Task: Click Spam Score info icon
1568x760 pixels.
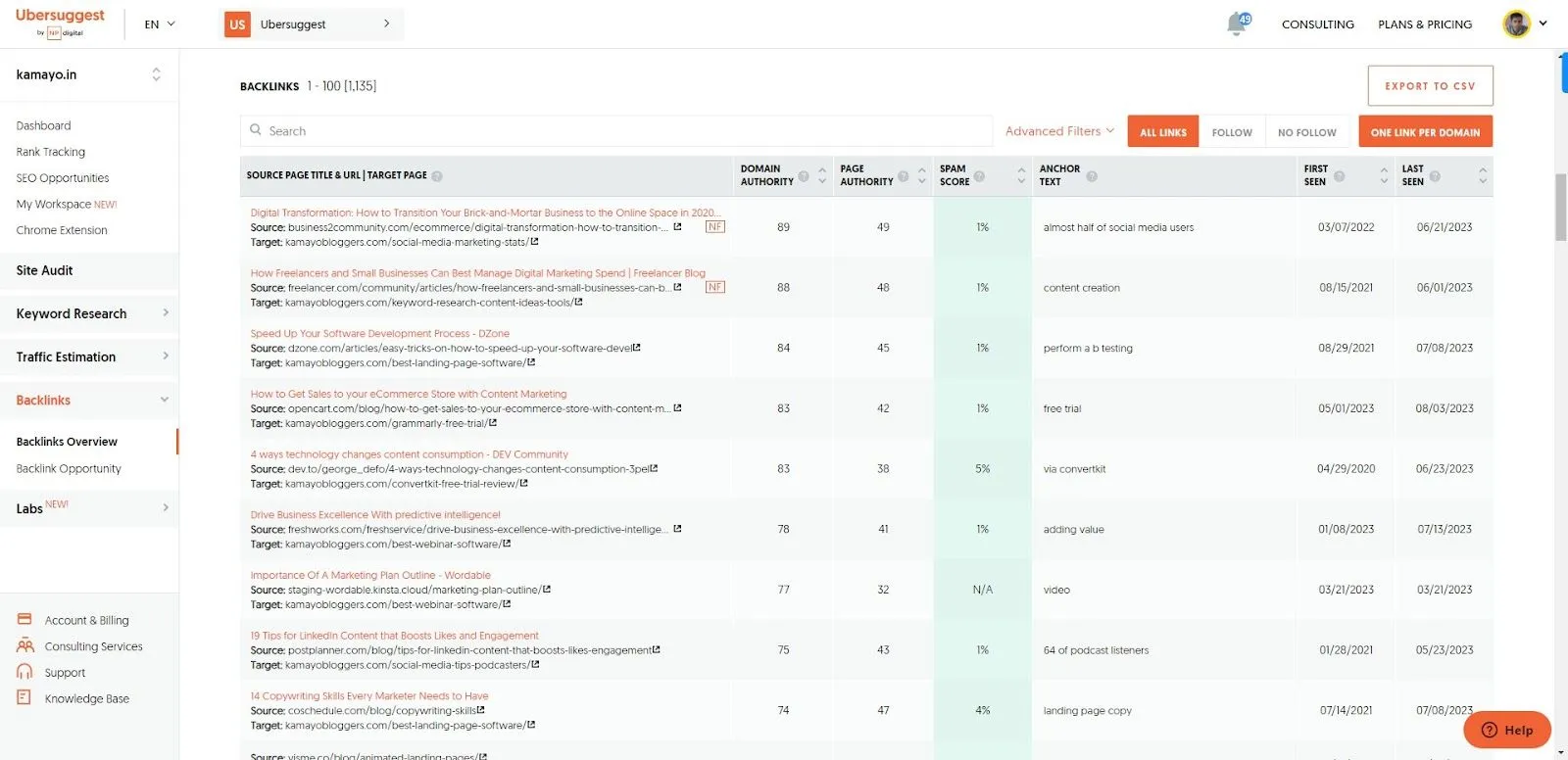Action: [x=979, y=176]
